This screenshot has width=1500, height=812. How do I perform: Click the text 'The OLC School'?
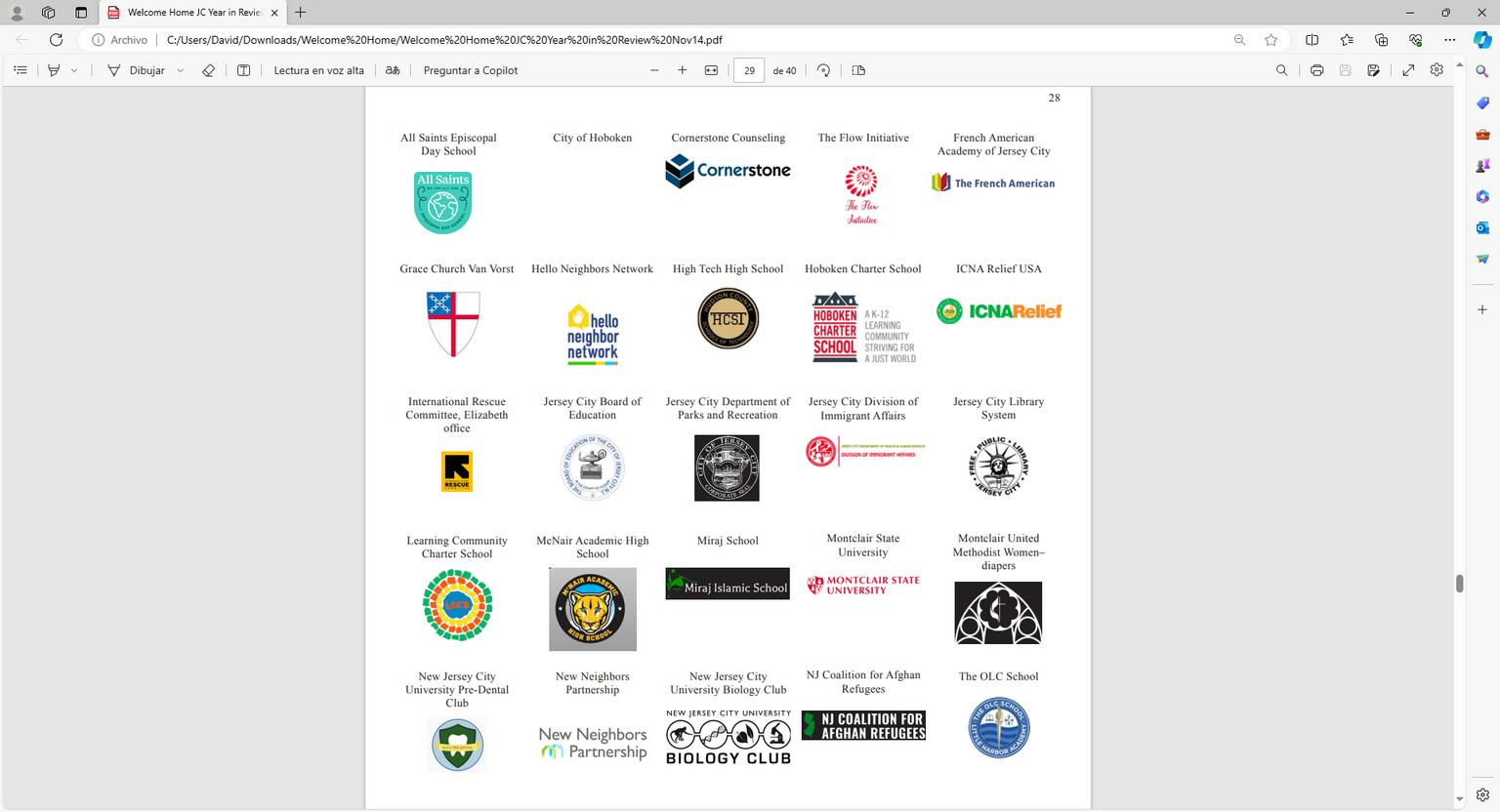point(998,676)
